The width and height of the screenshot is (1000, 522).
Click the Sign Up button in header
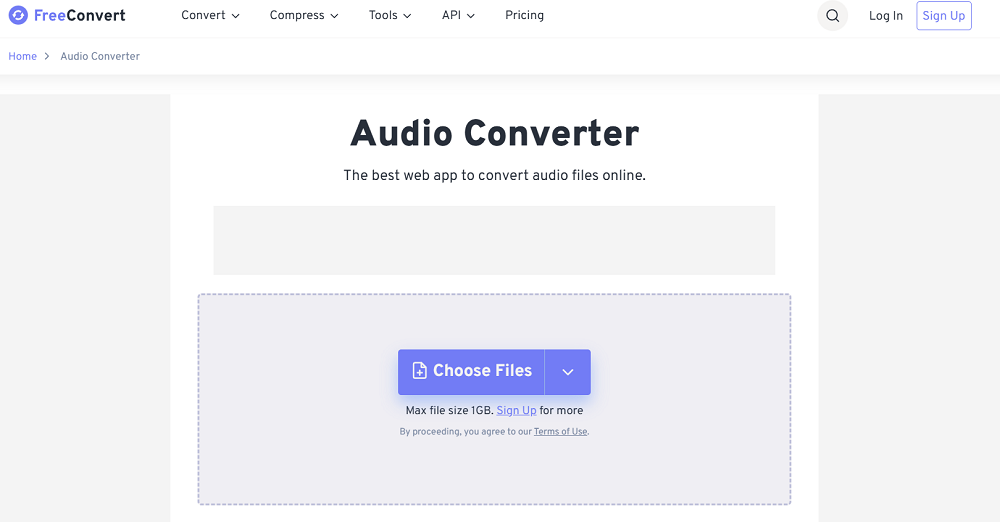pos(943,16)
